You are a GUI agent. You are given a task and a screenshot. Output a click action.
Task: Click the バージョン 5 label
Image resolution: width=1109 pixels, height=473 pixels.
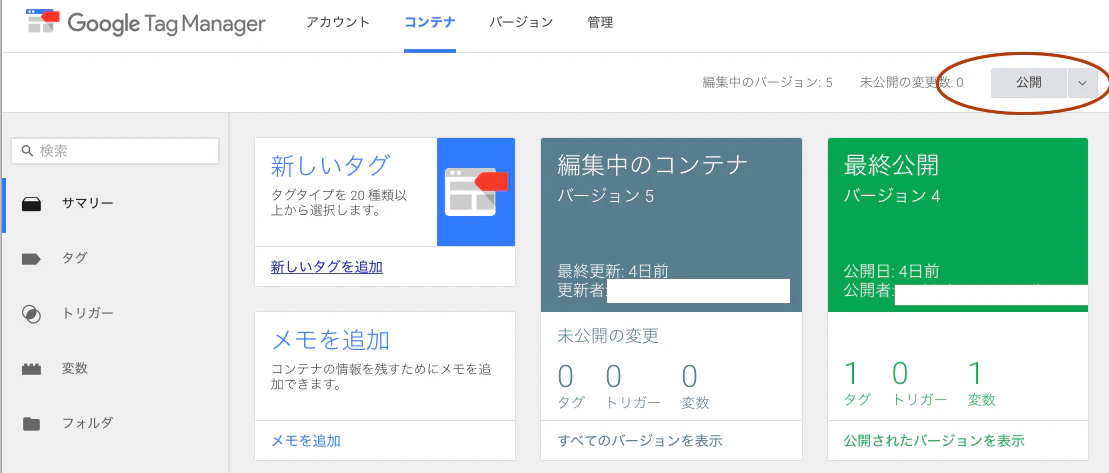pos(605,197)
